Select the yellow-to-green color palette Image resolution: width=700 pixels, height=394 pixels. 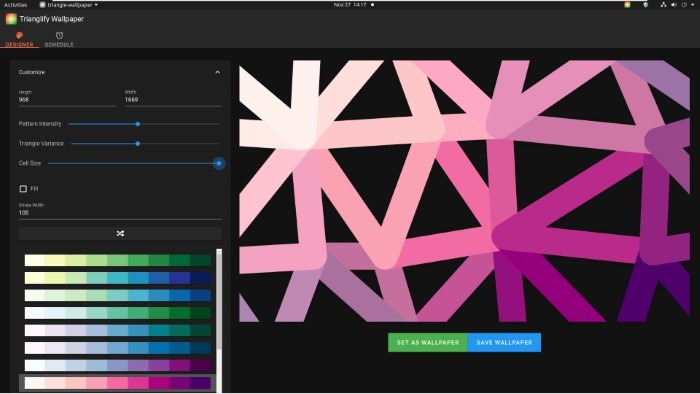(x=118, y=260)
